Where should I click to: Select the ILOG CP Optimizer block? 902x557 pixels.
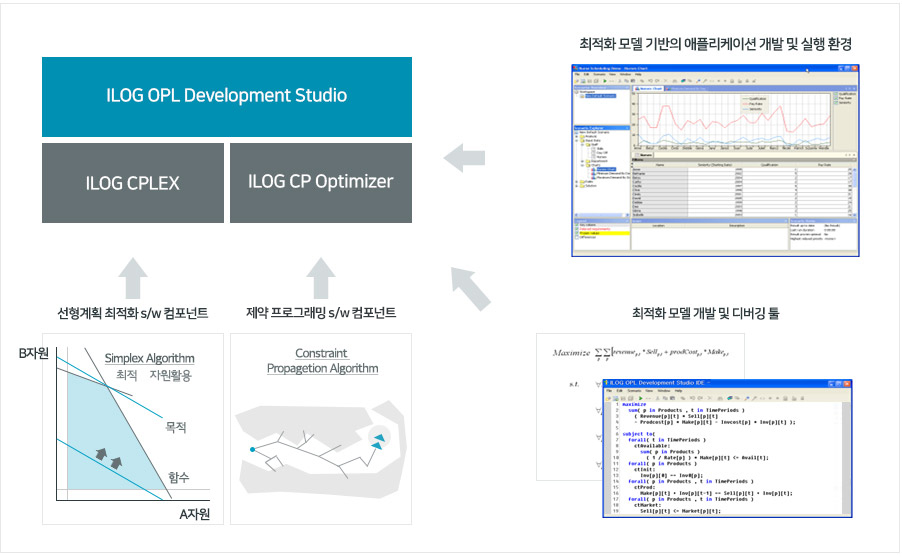click(321, 183)
